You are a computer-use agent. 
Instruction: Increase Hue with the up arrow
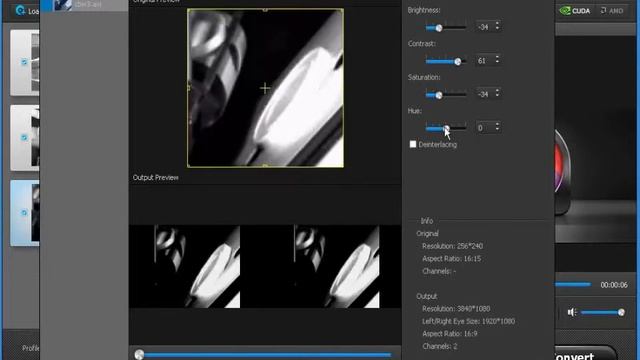tap(497, 124)
